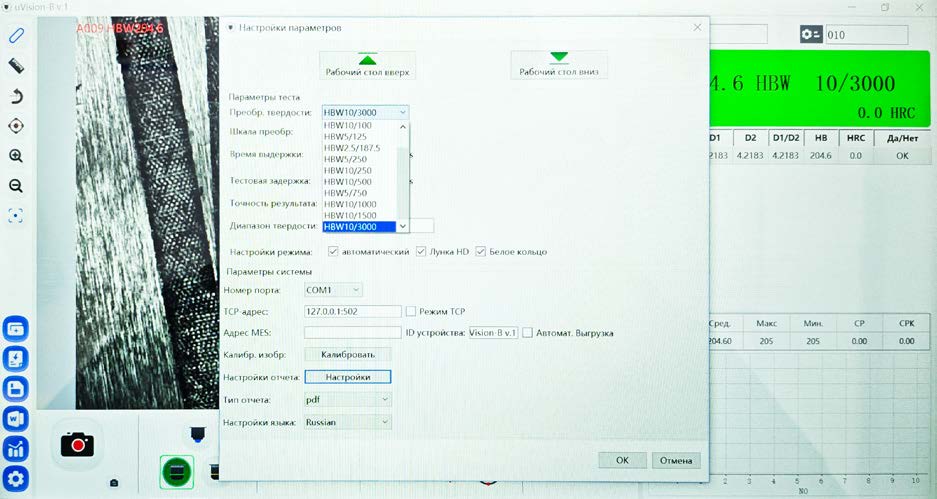Choose HBW10/500 from the open list
Screen dimensions: 937x499
359,182
